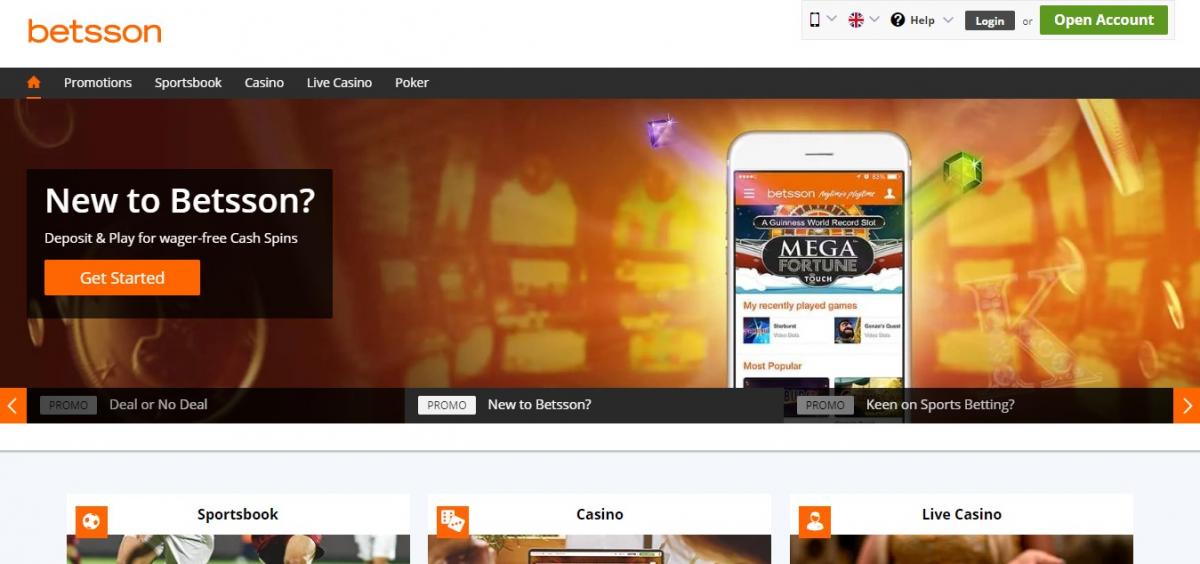Click the betsson logo
This screenshot has height=564, width=1200.
[x=94, y=31]
